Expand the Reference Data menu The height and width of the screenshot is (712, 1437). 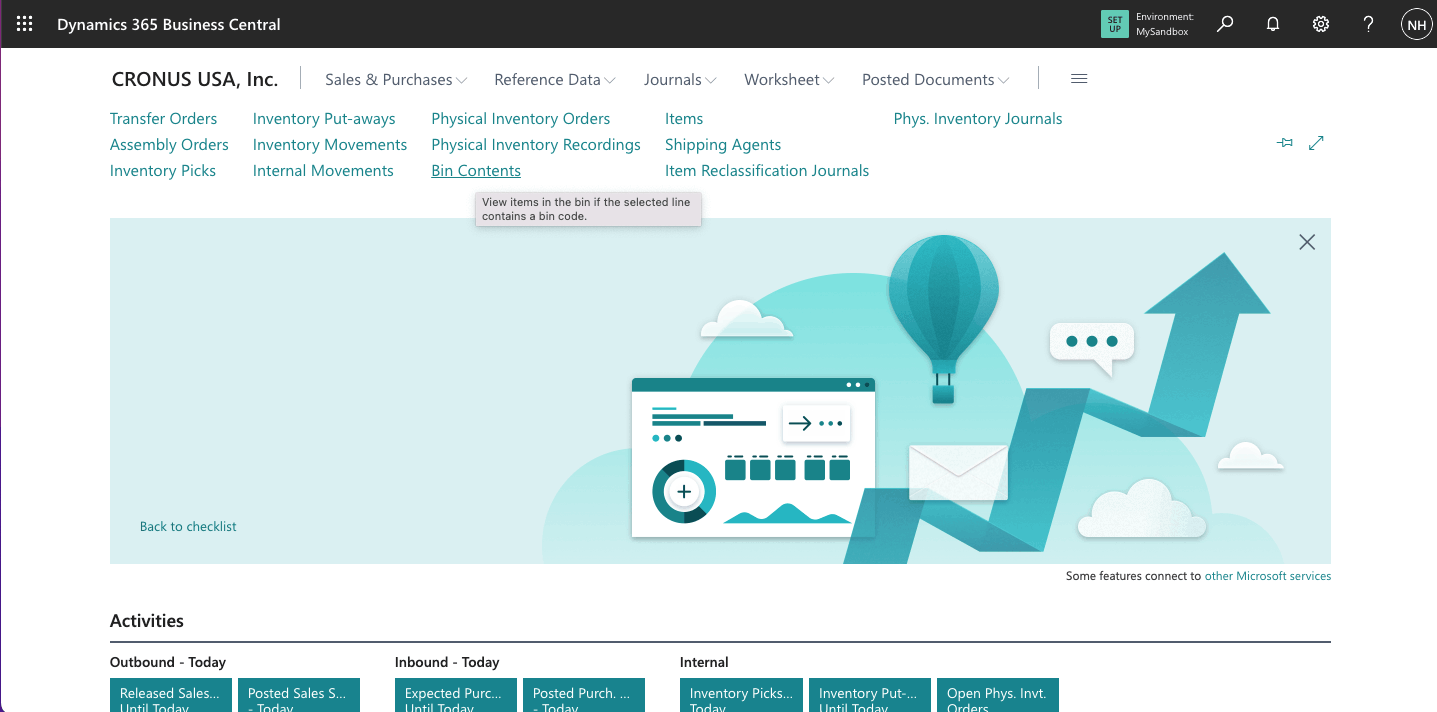(555, 80)
